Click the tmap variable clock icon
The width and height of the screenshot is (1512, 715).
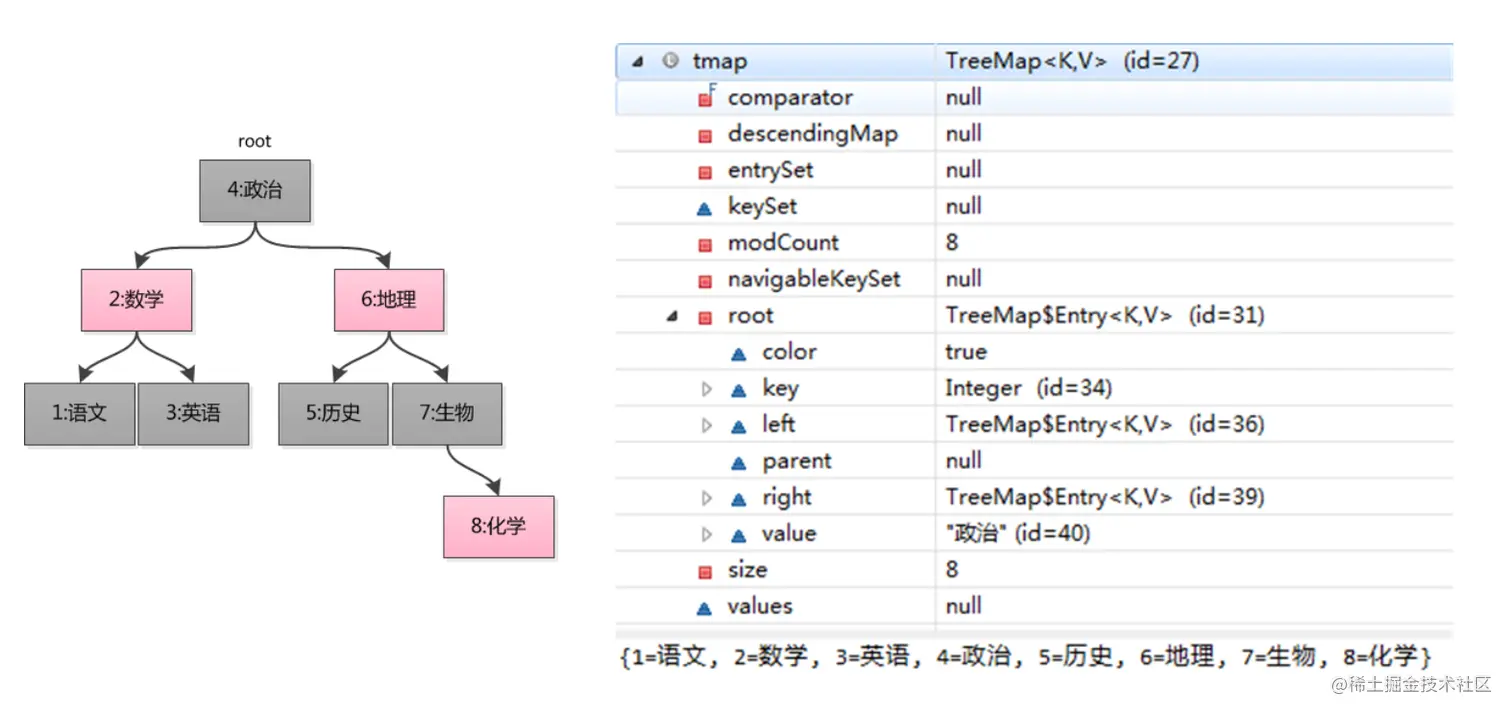click(x=671, y=61)
